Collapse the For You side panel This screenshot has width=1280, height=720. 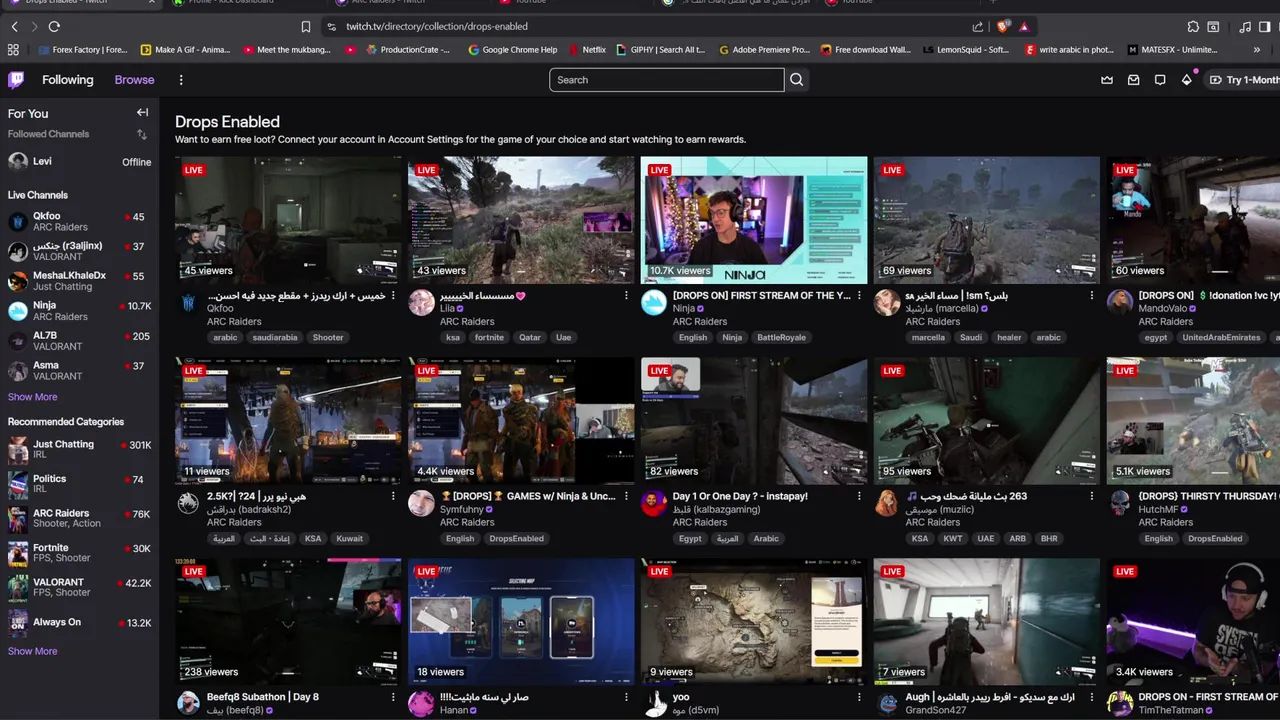142,113
